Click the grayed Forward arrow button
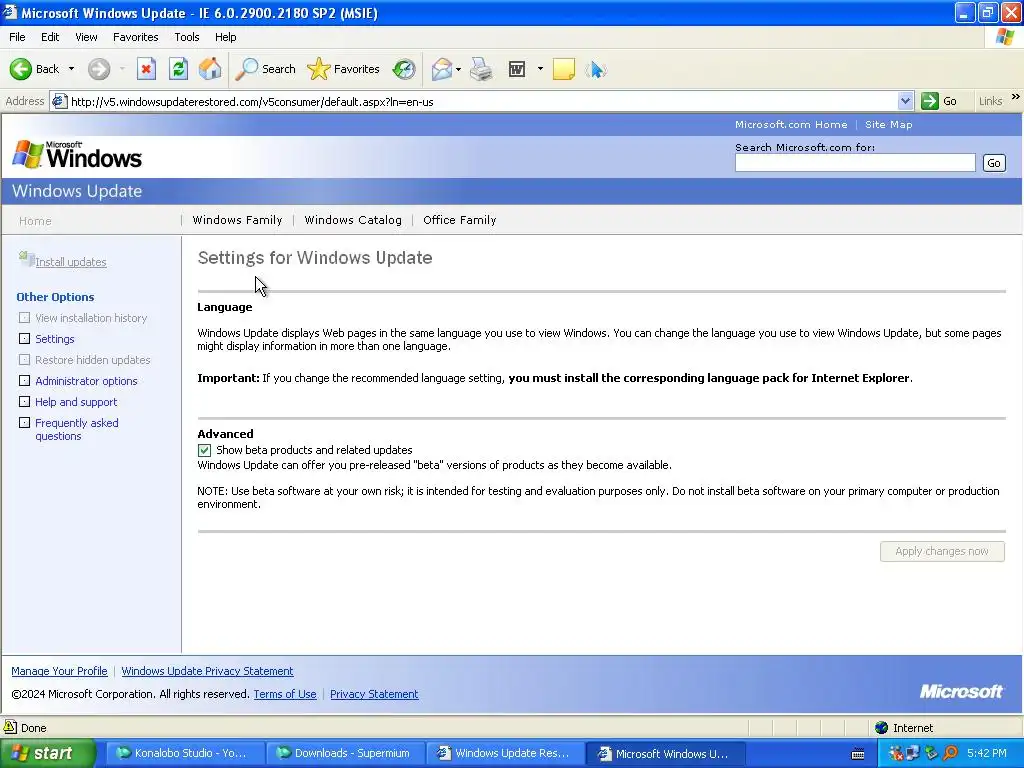Screen dimensions: 1024x768 tap(99, 69)
